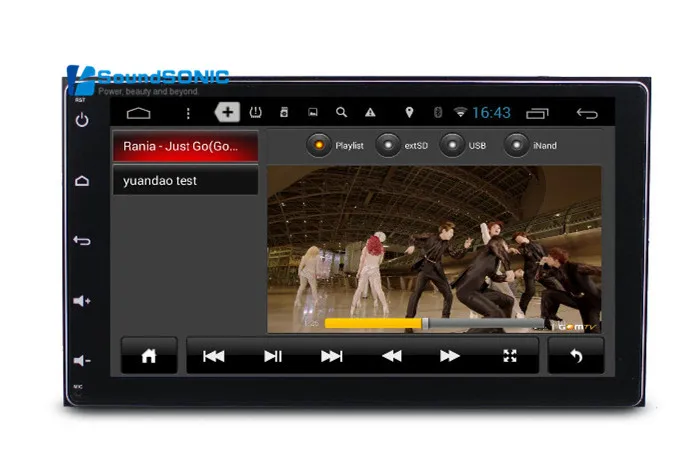
Task: Select the extSD source radio button
Action: click(x=388, y=145)
